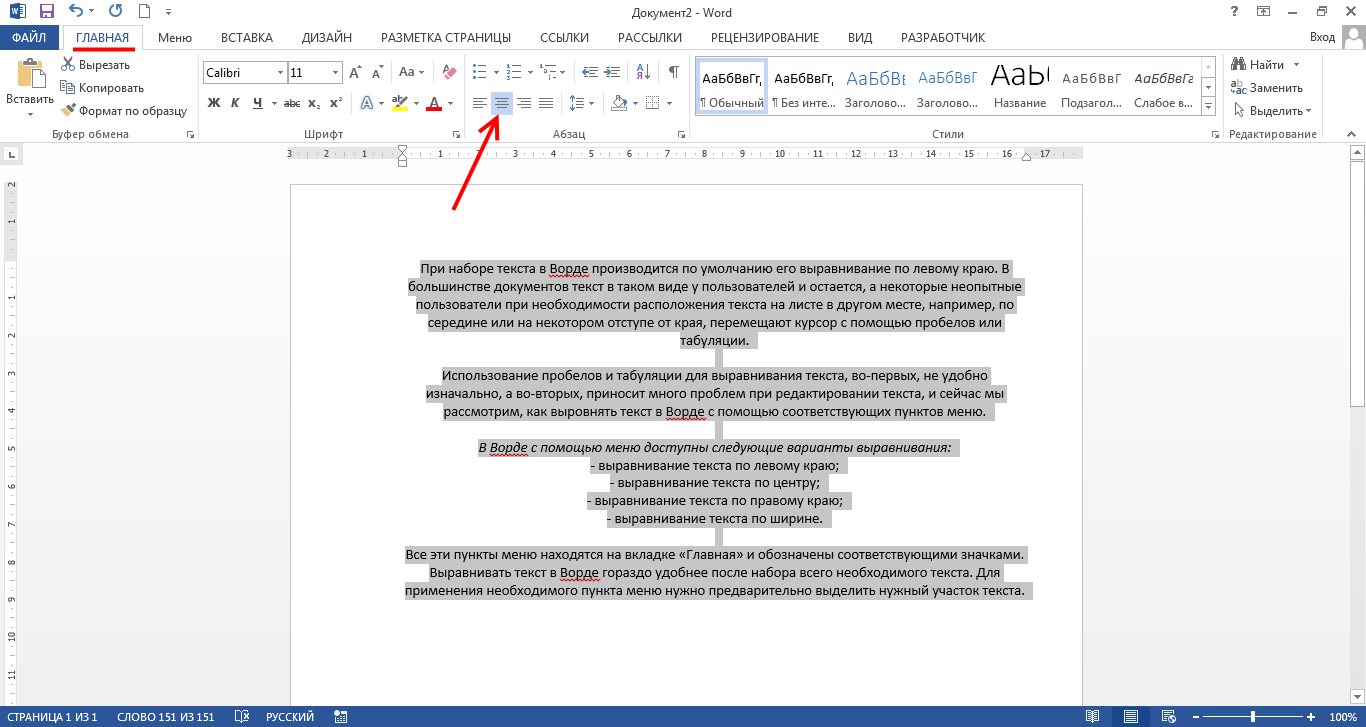Viewport: 1366px width, 727px height.
Task: Toggle superscript x² formatting
Action: pyautogui.click(x=336, y=103)
